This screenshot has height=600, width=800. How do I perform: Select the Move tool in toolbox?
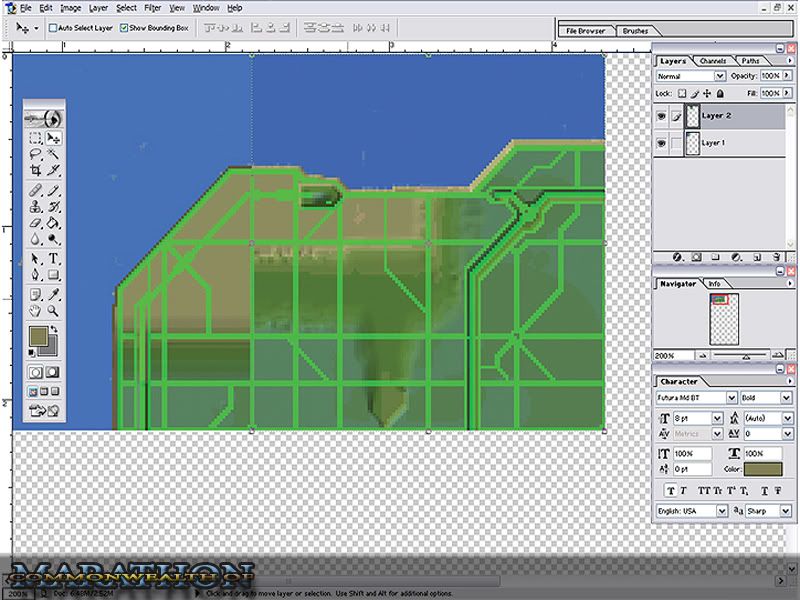click(53, 138)
